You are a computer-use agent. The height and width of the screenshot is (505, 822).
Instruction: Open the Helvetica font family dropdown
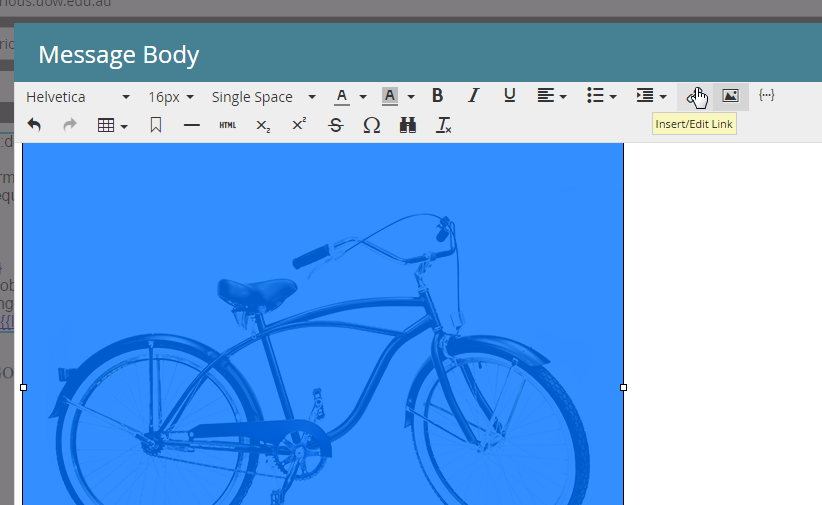pyautogui.click(x=78, y=97)
